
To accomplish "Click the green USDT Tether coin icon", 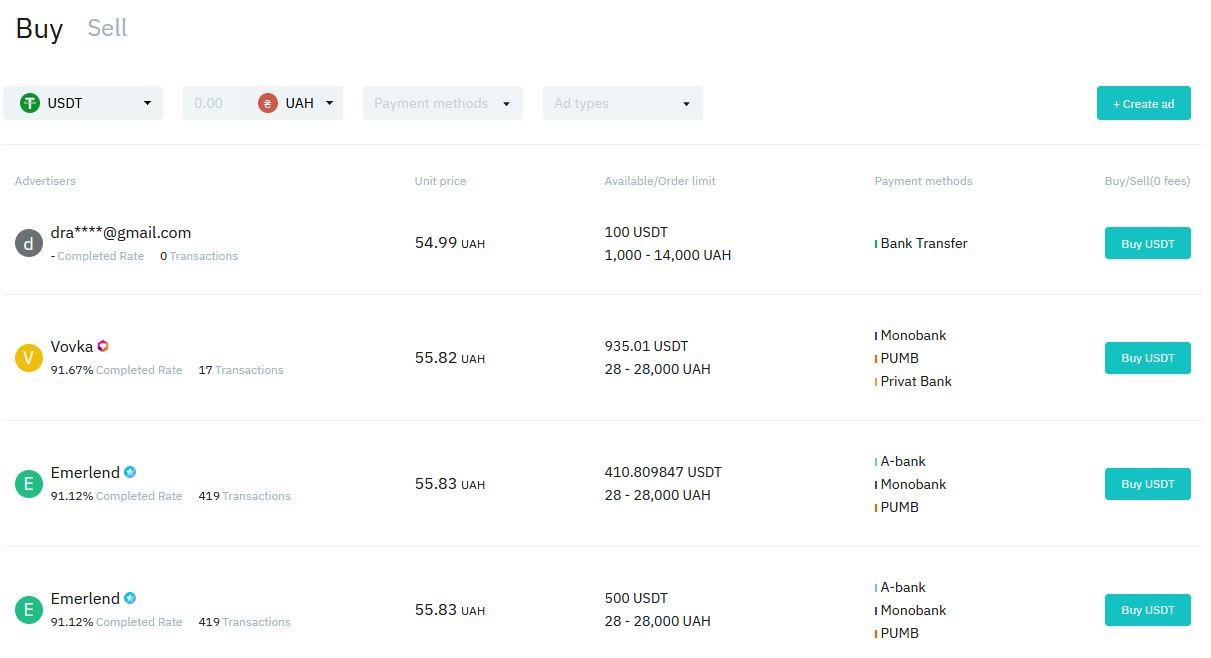I will 30,103.
